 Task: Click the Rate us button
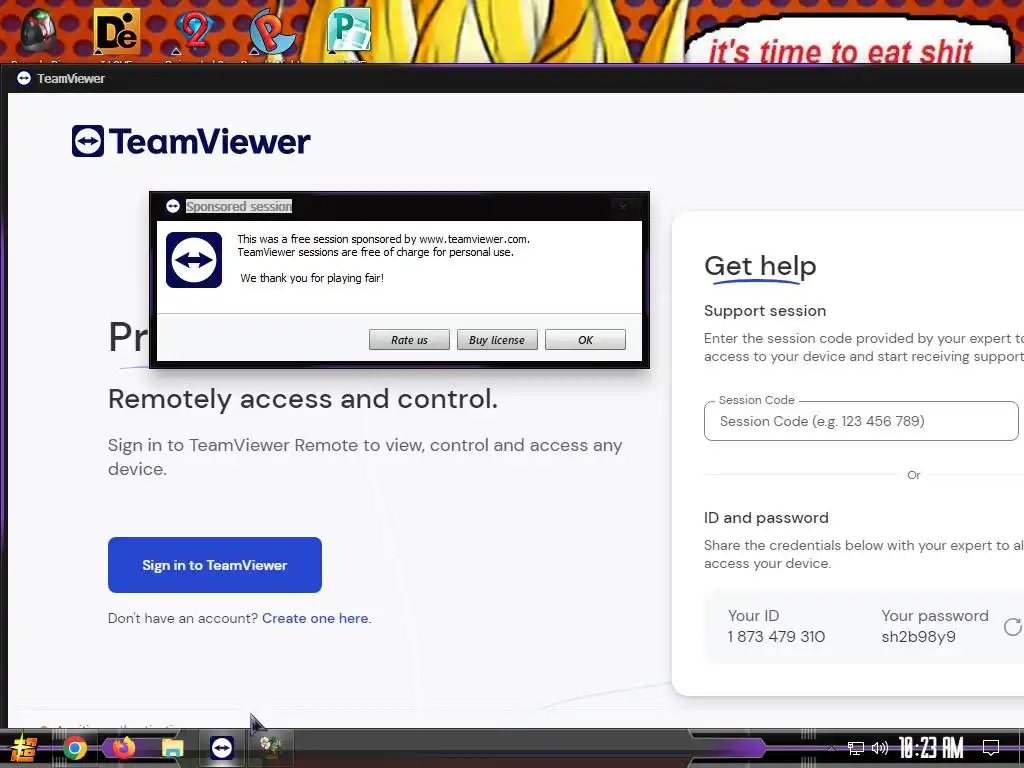409,340
